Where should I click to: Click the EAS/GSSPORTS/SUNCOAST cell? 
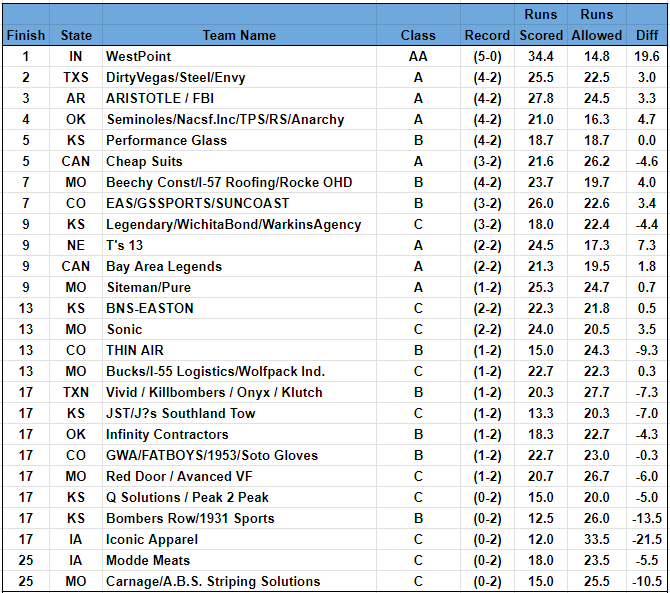[239, 203]
